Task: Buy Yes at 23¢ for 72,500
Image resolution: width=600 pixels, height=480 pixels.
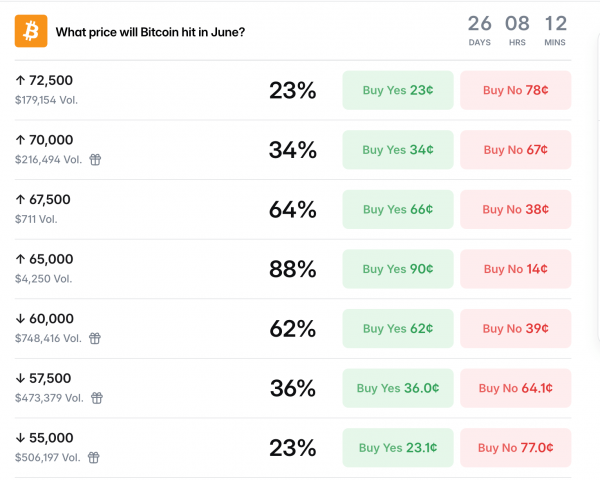Action: [x=398, y=90]
